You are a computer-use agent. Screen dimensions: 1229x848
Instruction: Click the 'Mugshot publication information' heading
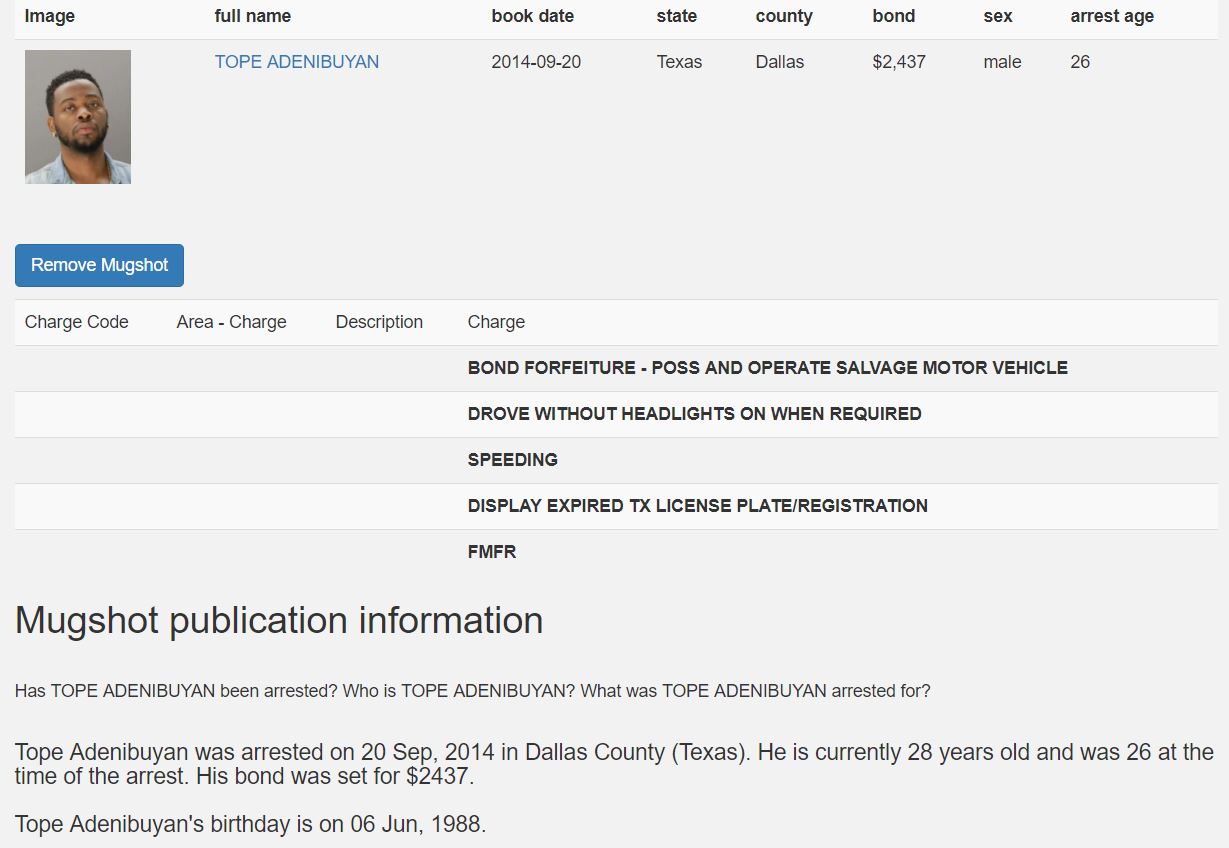(x=279, y=620)
